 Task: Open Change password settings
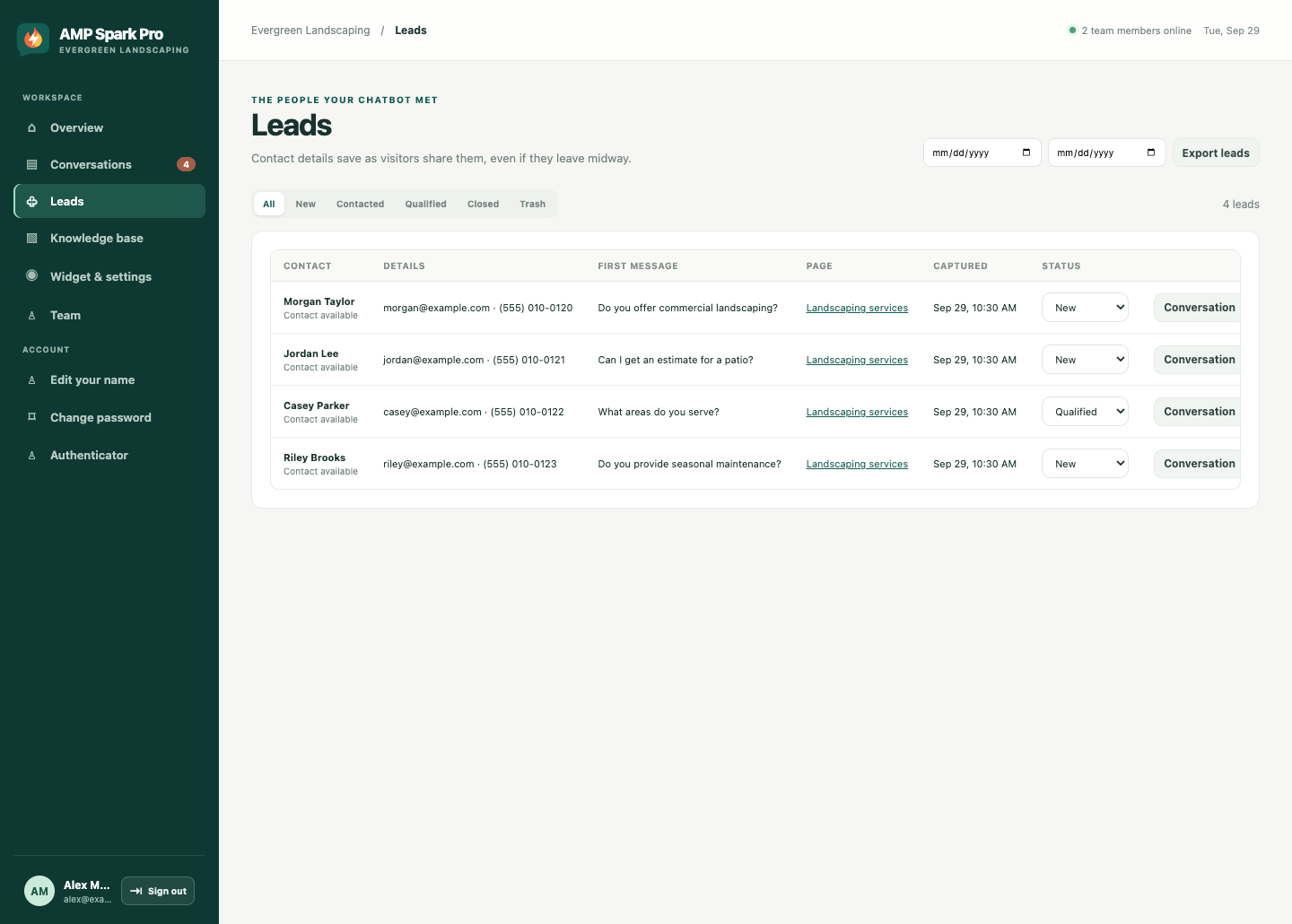pyautogui.click(x=109, y=418)
